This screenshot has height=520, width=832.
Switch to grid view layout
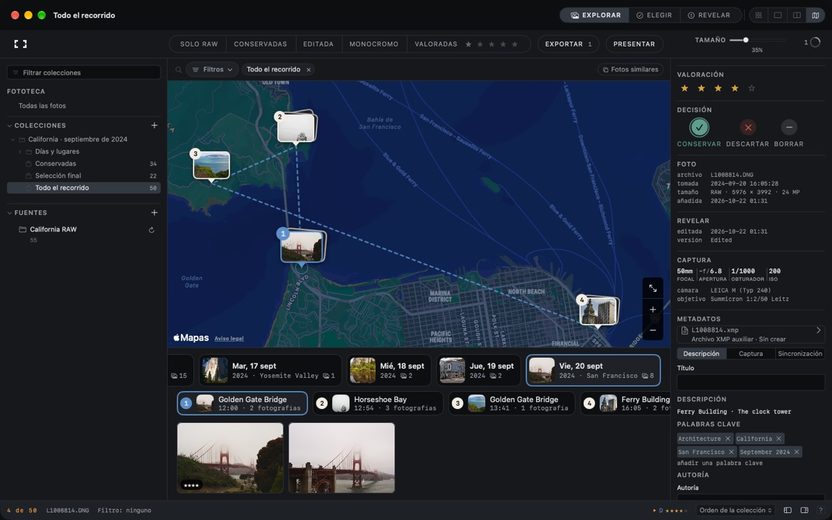tap(759, 15)
